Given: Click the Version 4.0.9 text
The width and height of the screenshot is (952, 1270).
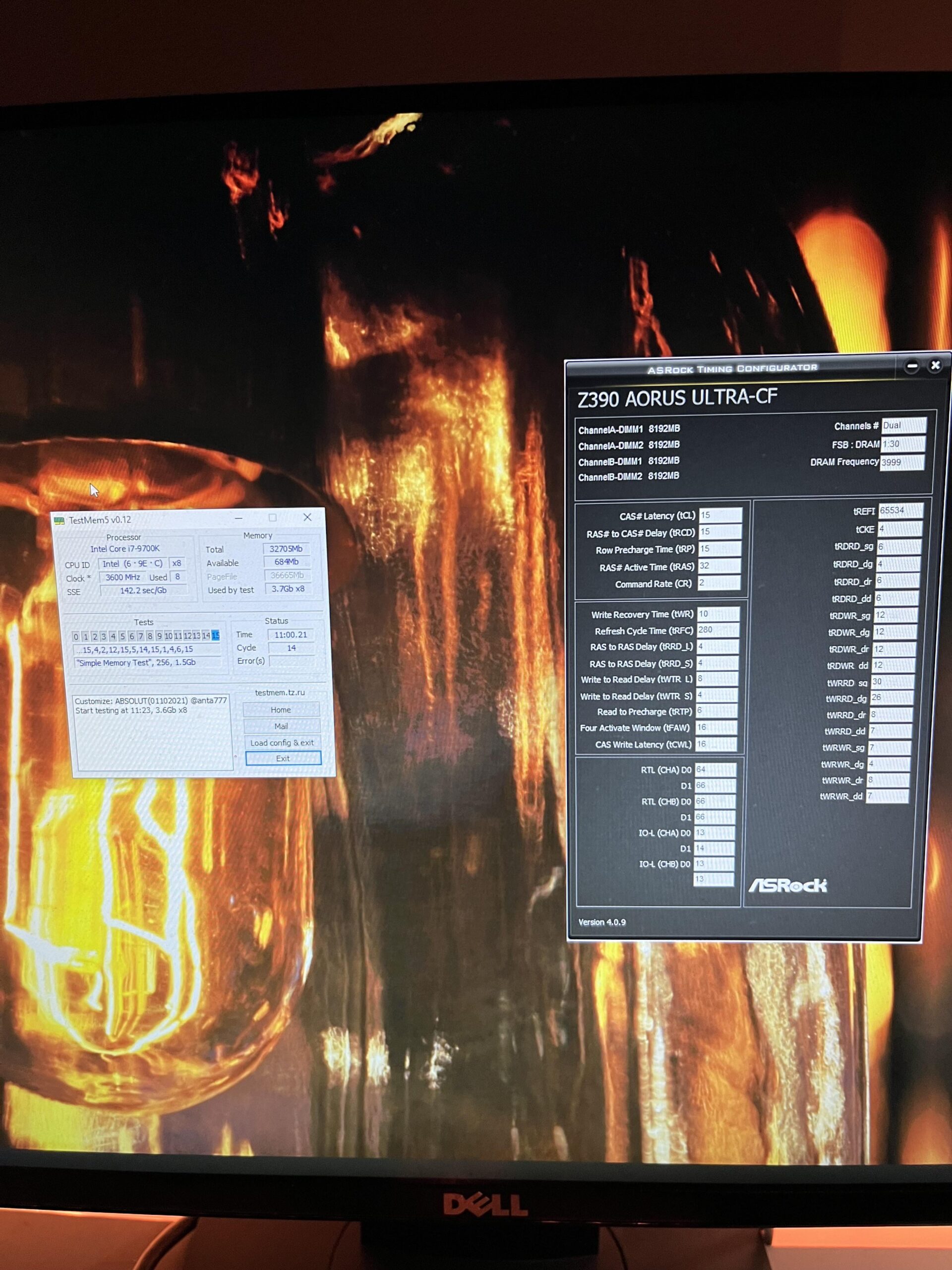Looking at the screenshot, I should pyautogui.click(x=602, y=922).
